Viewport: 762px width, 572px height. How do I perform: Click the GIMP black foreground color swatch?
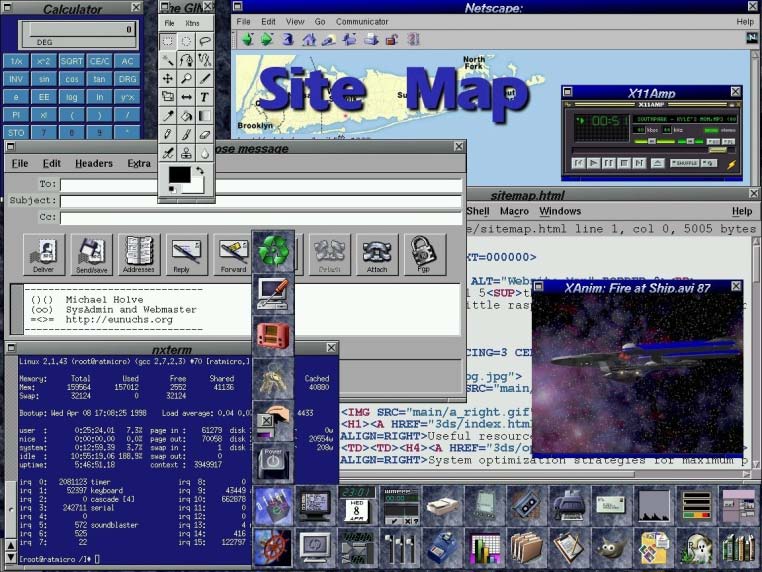(x=179, y=175)
